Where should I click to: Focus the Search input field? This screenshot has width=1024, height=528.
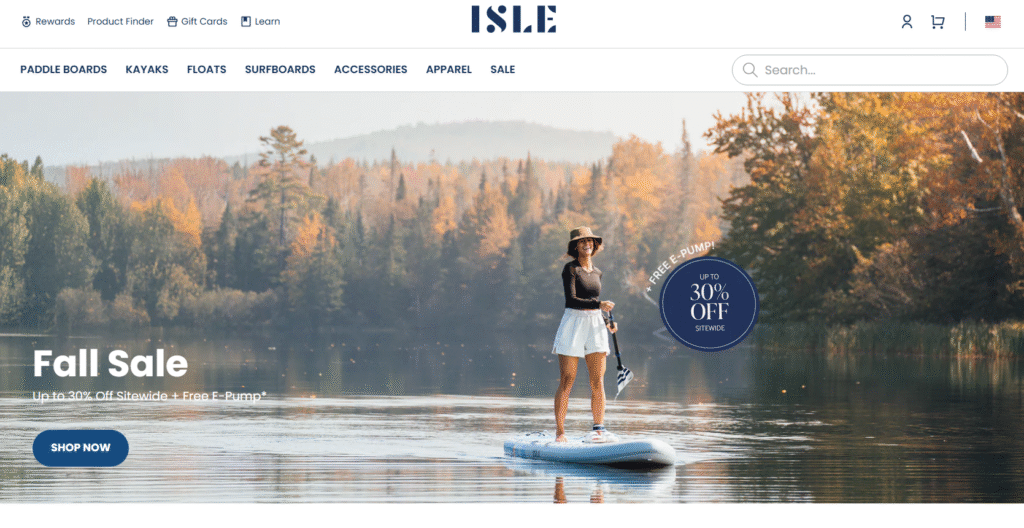[x=869, y=70]
